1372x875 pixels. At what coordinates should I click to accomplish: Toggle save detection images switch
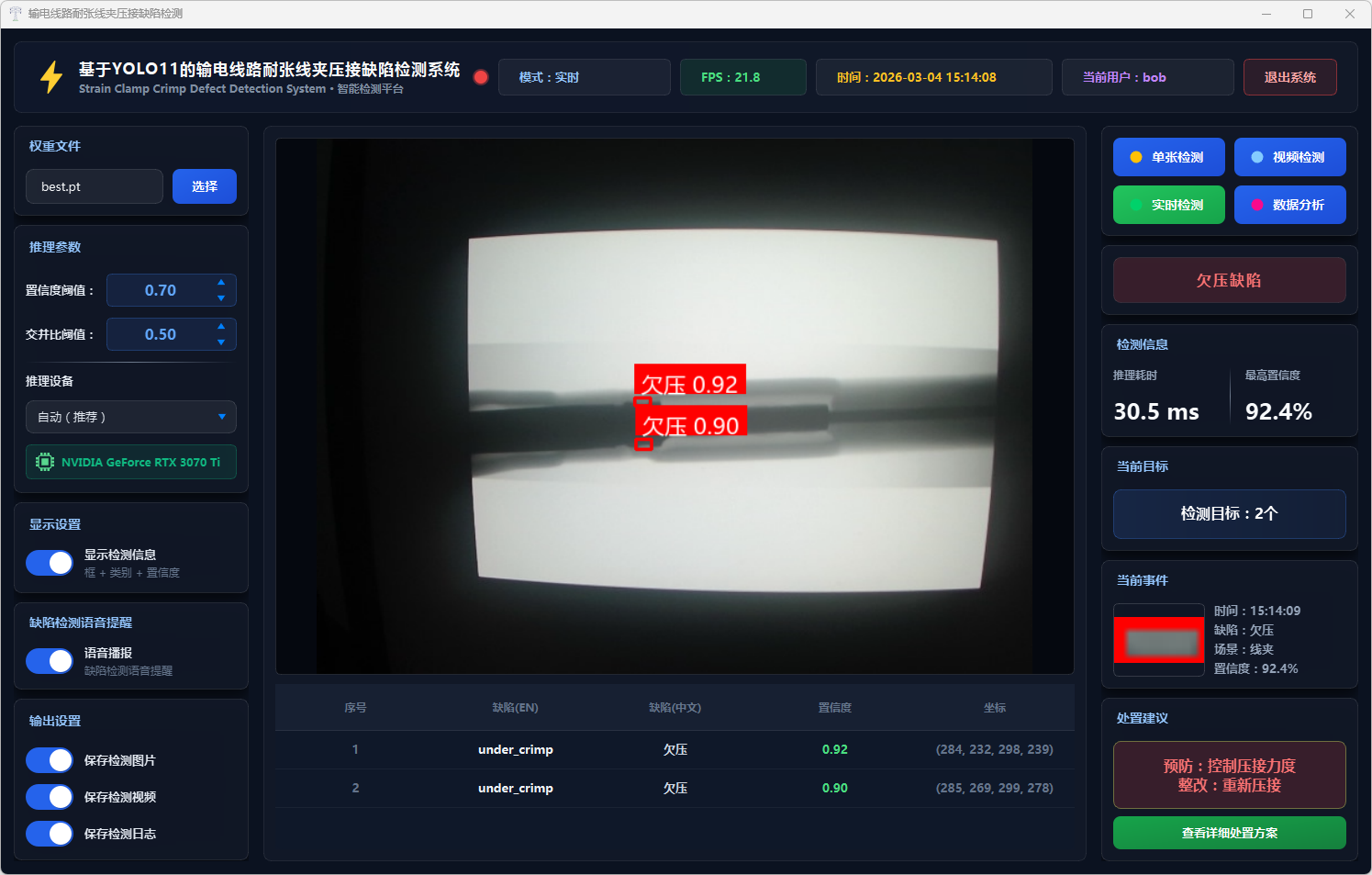point(50,760)
